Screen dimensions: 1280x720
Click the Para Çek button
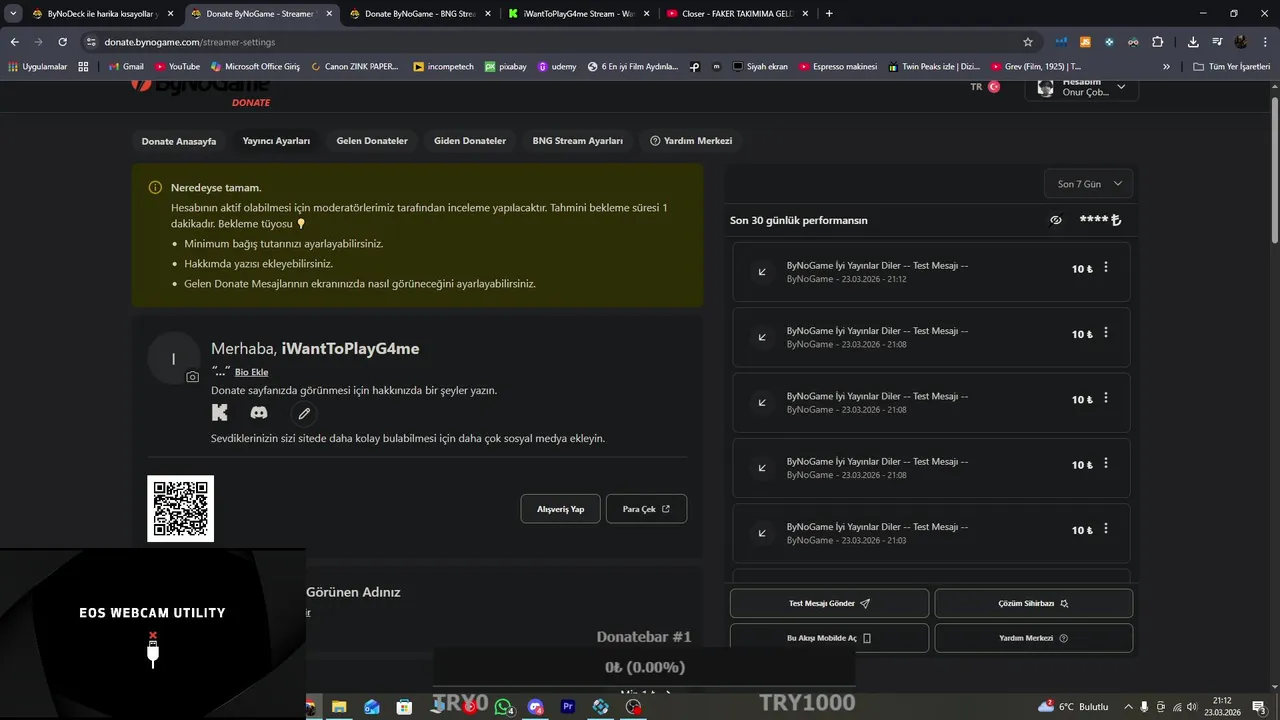tap(646, 509)
